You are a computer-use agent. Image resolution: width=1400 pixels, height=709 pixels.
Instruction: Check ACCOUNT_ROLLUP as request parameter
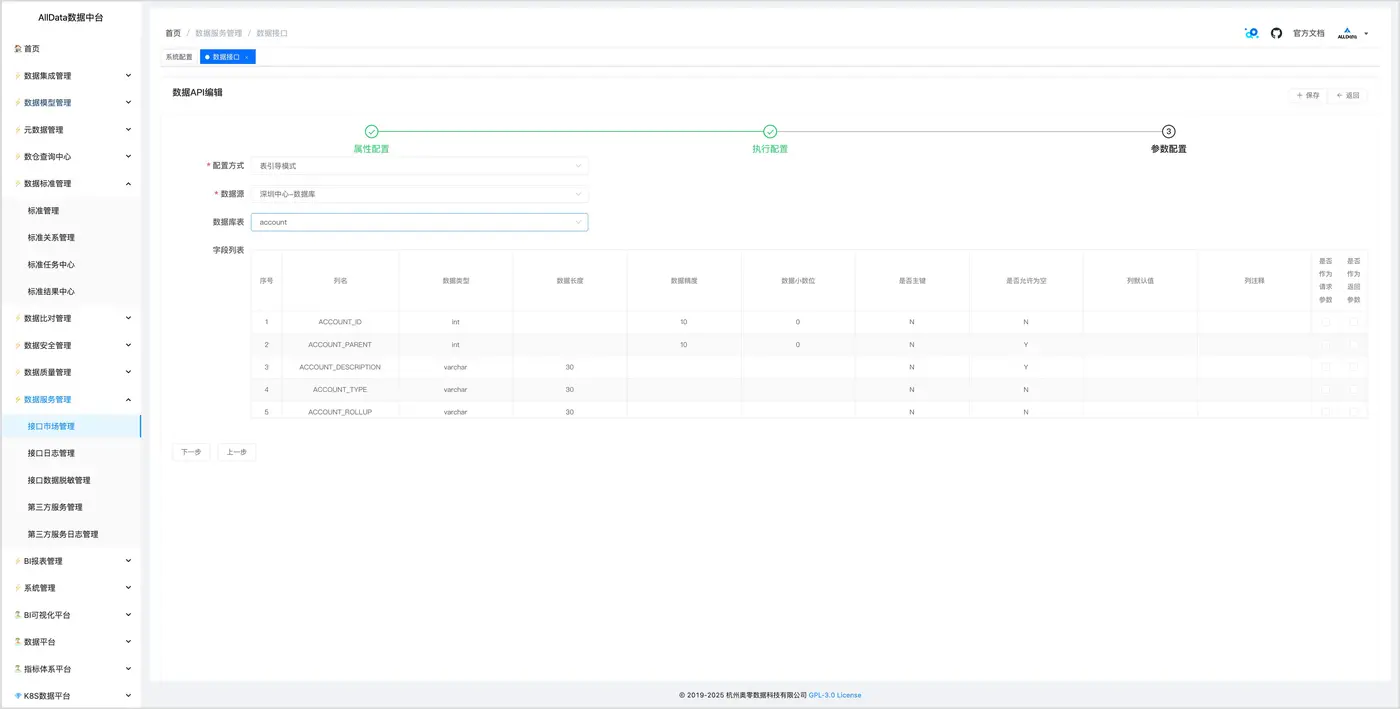pos(1326,412)
